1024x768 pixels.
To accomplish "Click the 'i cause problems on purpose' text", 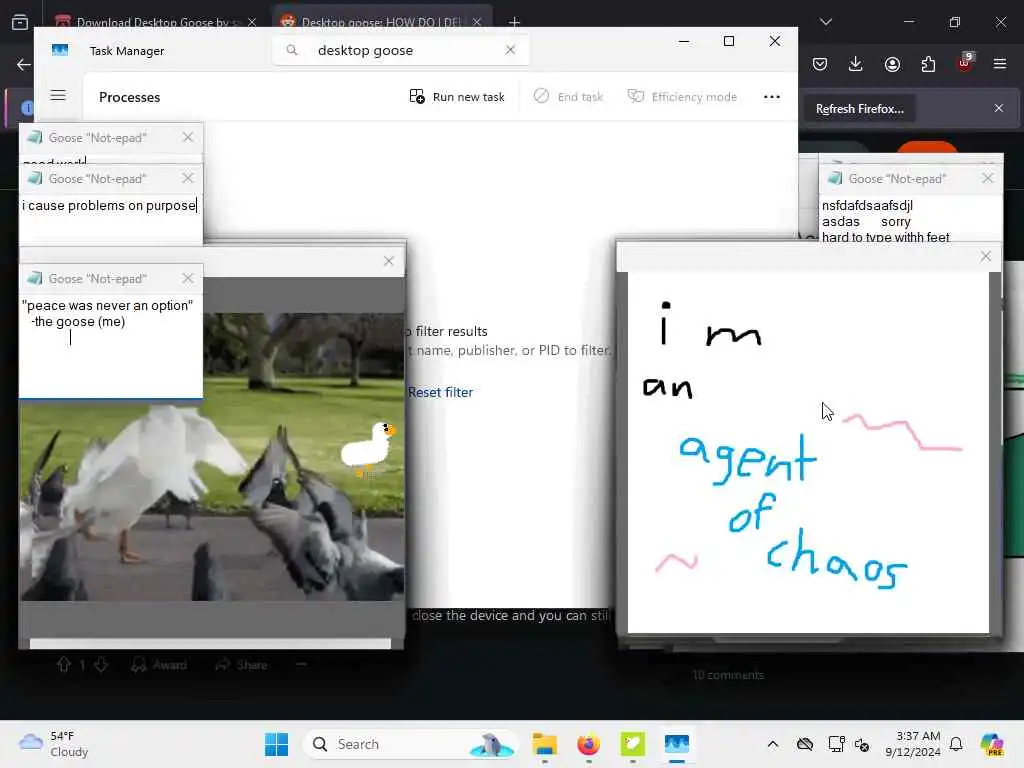I will point(109,206).
